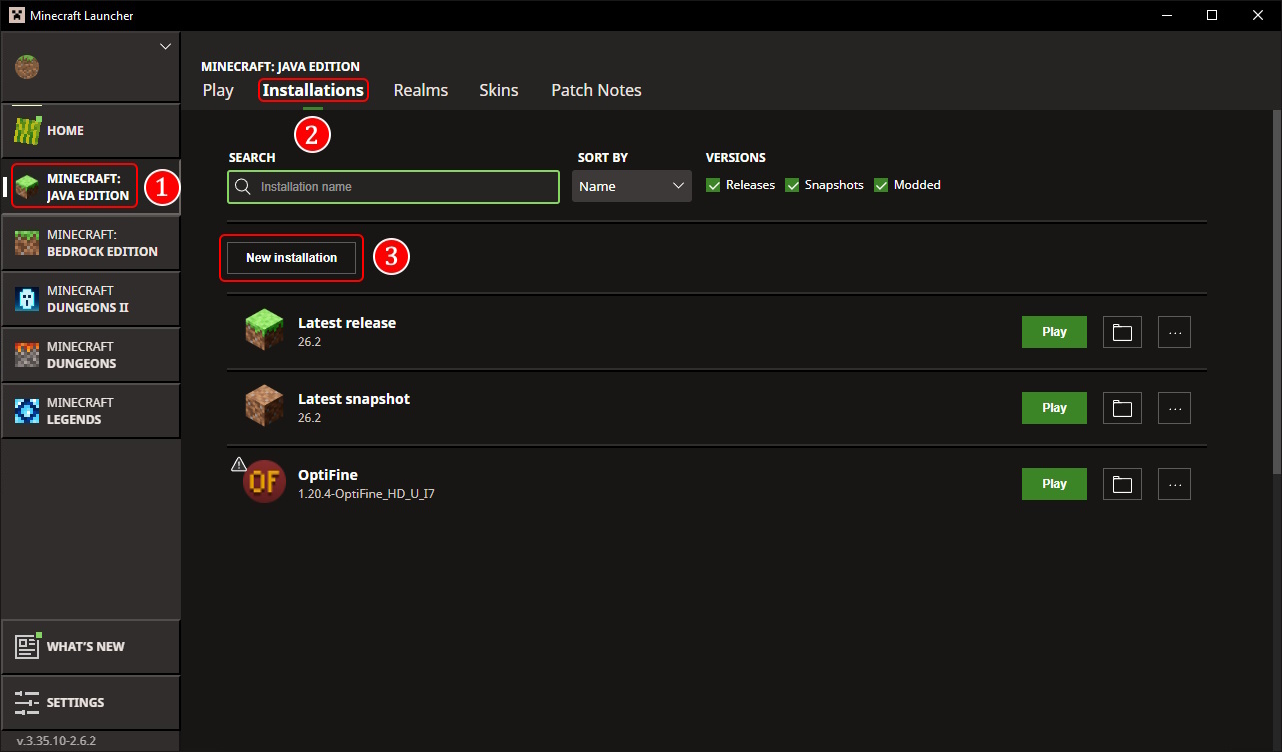
Task: Play the OptiFine installation
Action: click(1054, 484)
